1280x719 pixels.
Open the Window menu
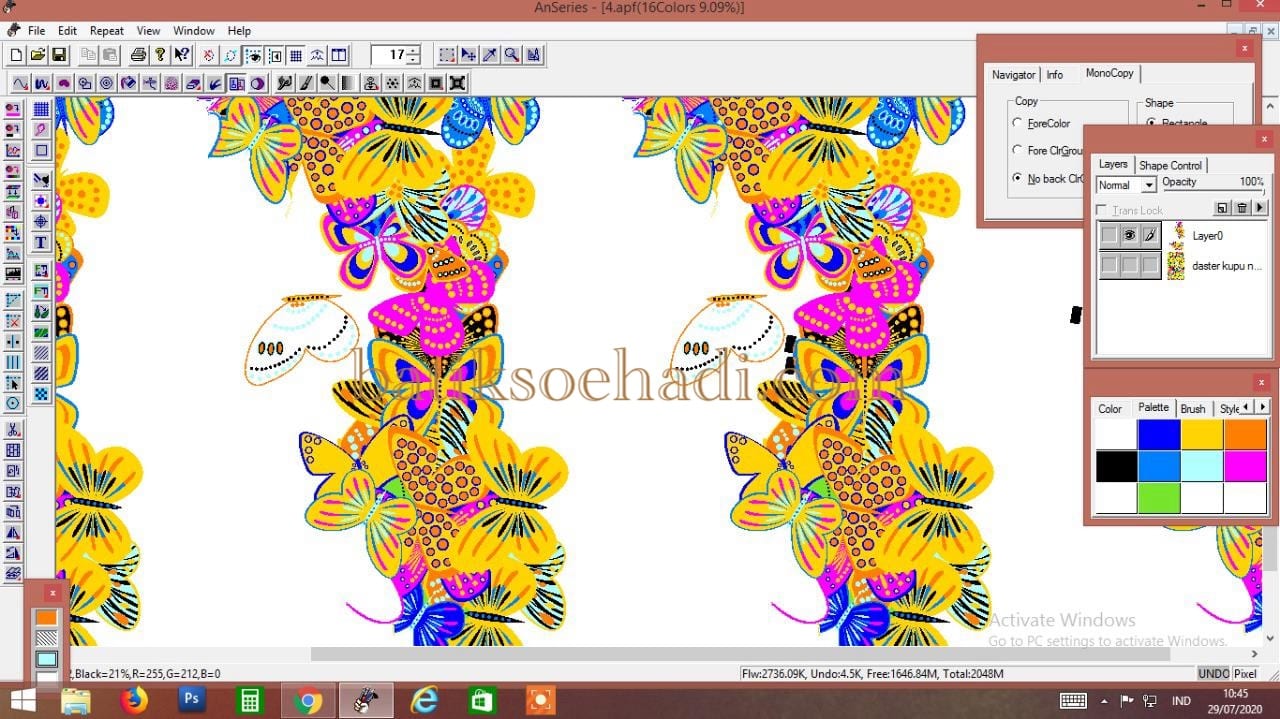pos(194,31)
